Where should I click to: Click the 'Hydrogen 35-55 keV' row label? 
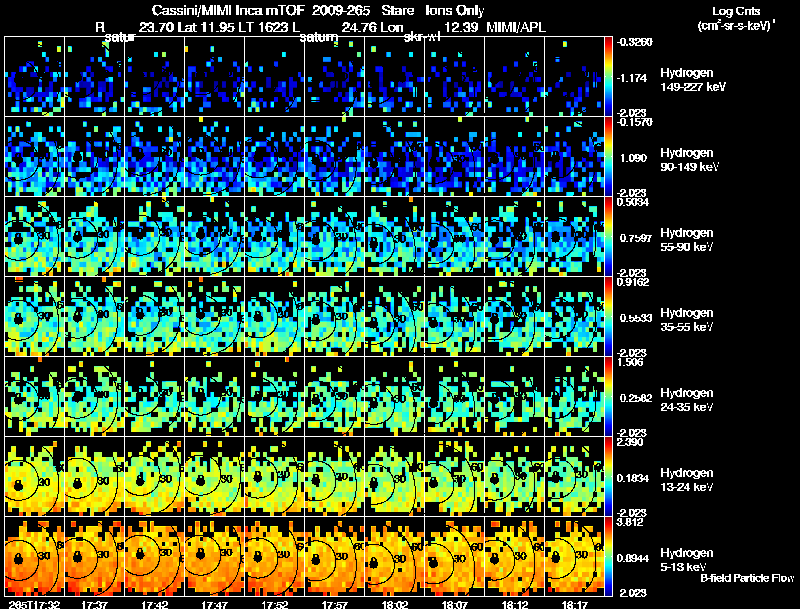[x=687, y=320]
